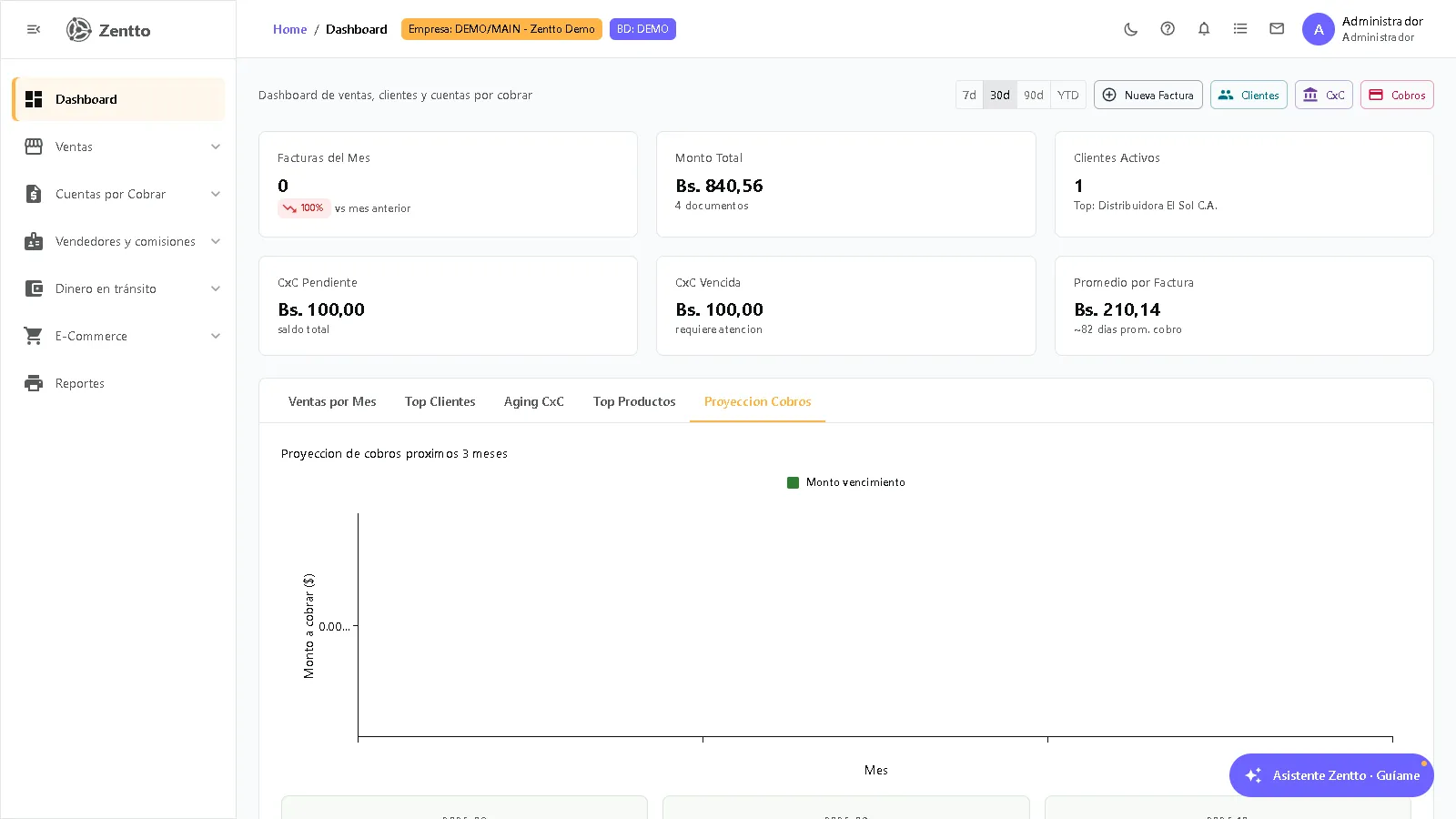Open the Asistente Zentto · Guíame button
The width and height of the screenshot is (1456, 819).
click(1331, 775)
